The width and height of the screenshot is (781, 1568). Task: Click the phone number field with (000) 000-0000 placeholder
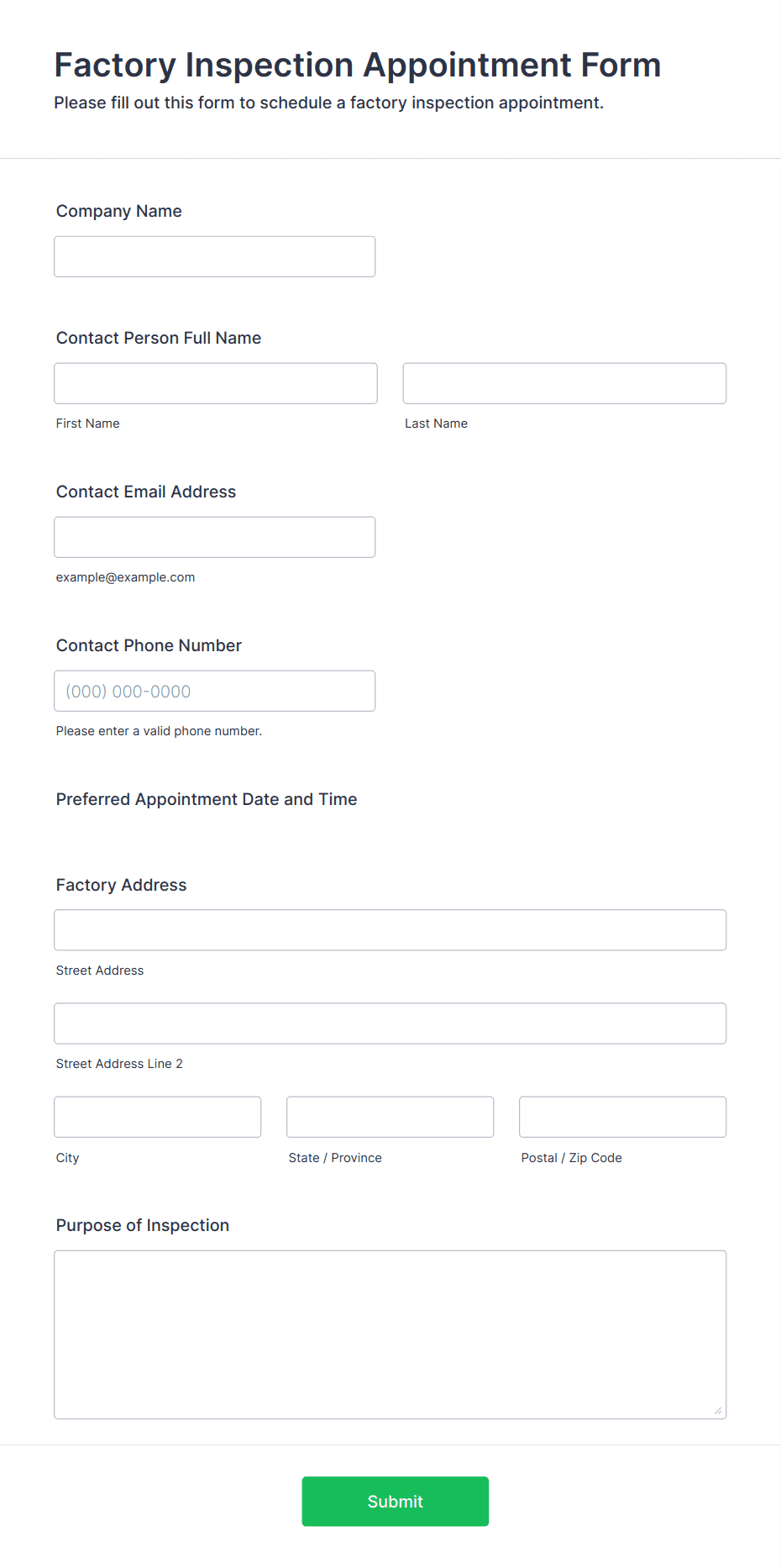[215, 691]
